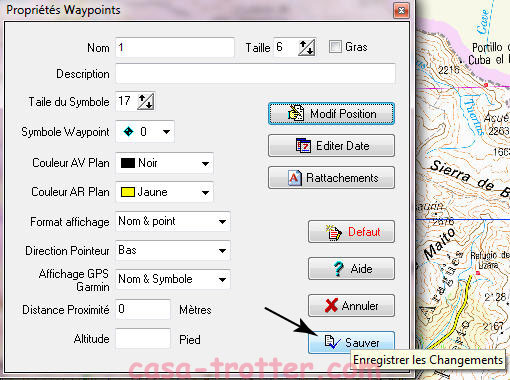Expand the Direction Pointeur Bas dropdown

(x=222, y=250)
